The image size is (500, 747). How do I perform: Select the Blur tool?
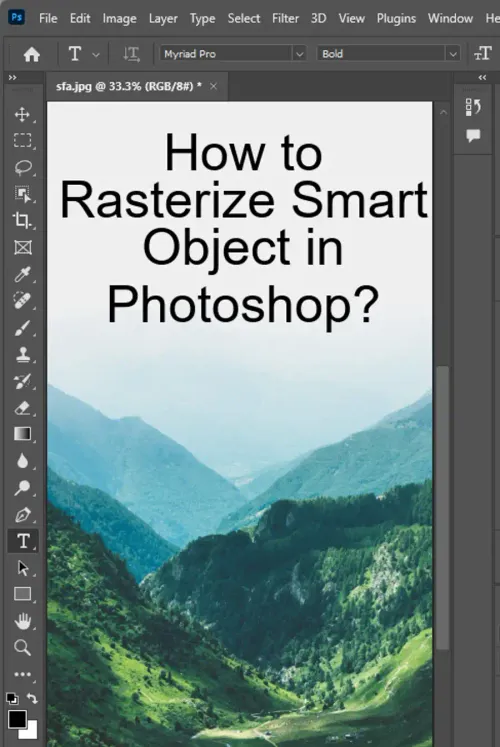pyautogui.click(x=22, y=461)
